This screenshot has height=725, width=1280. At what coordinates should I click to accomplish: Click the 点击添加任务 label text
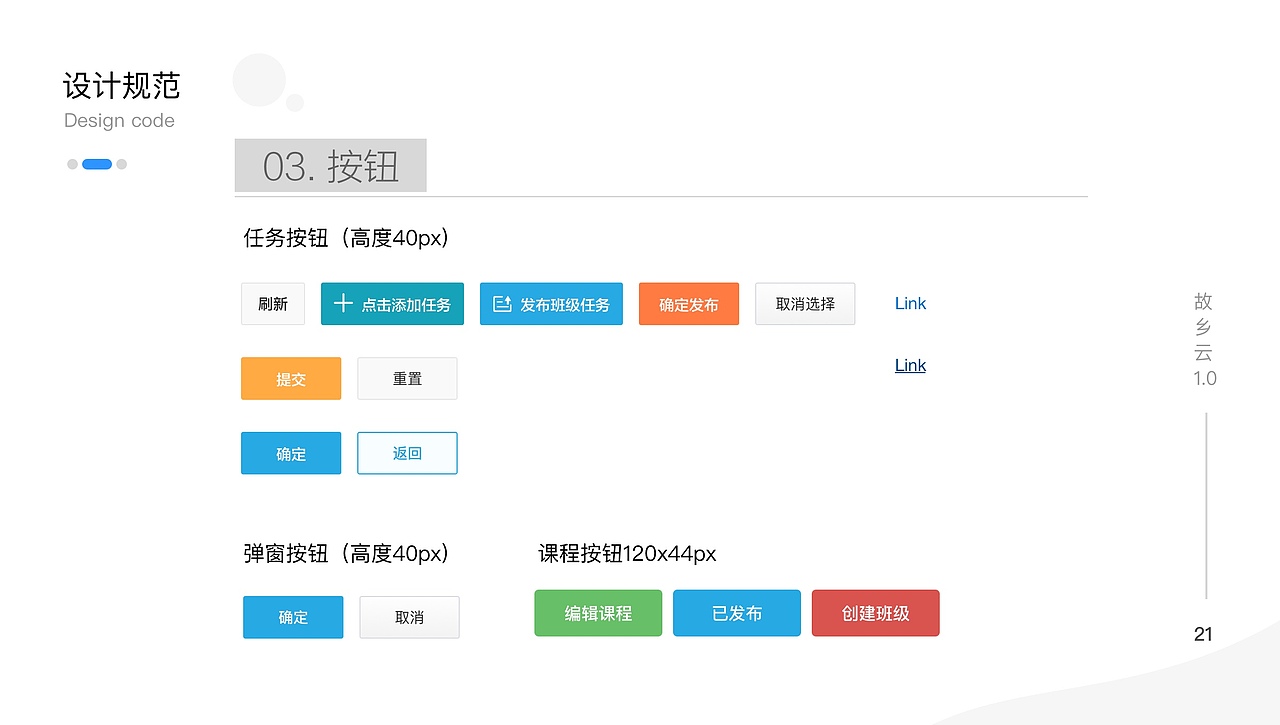click(406, 305)
